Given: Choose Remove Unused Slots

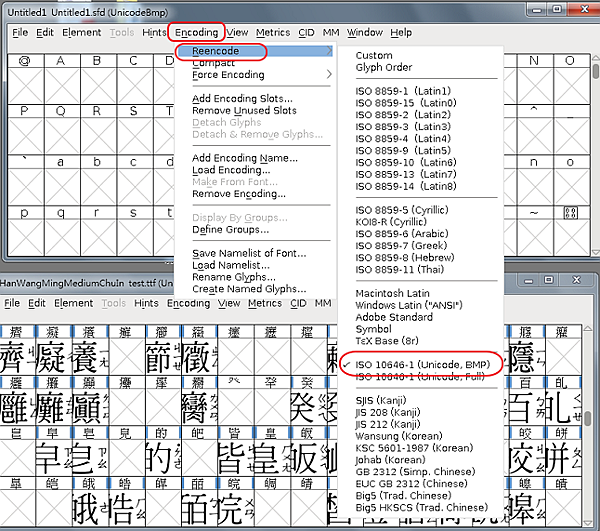Looking at the screenshot, I should (244, 111).
